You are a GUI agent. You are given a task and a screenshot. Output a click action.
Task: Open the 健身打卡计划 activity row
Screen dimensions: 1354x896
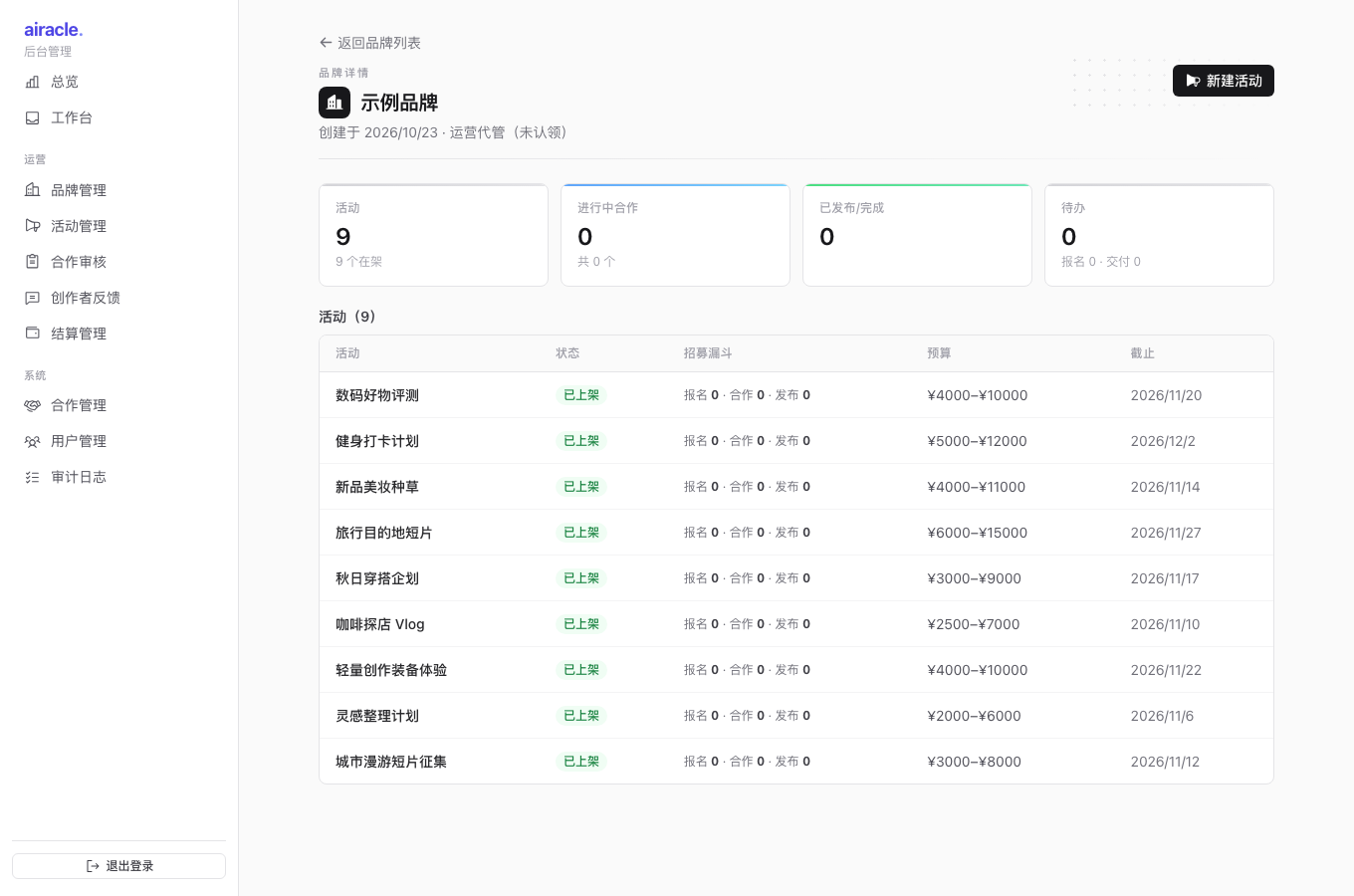[x=796, y=441]
